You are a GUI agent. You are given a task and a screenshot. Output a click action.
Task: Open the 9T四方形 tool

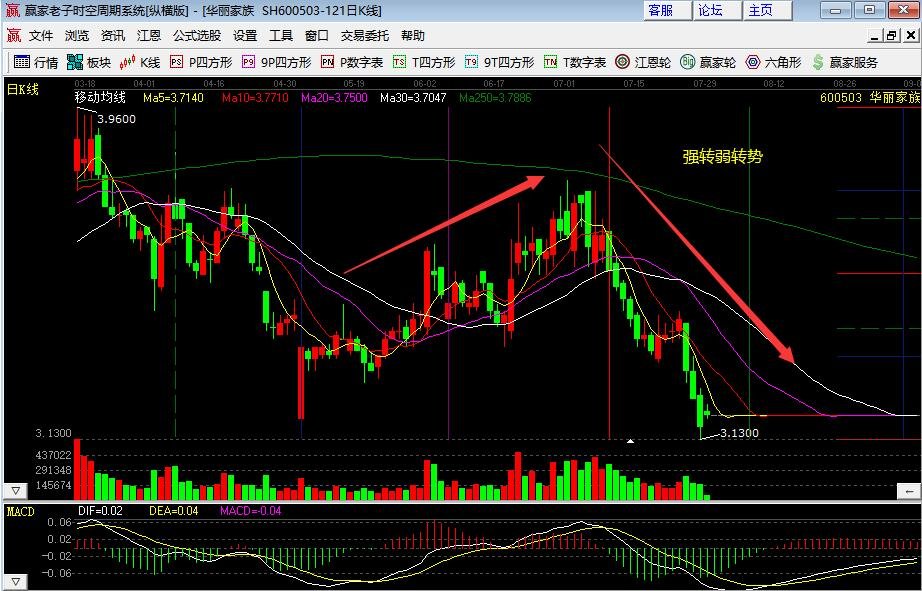coord(499,62)
